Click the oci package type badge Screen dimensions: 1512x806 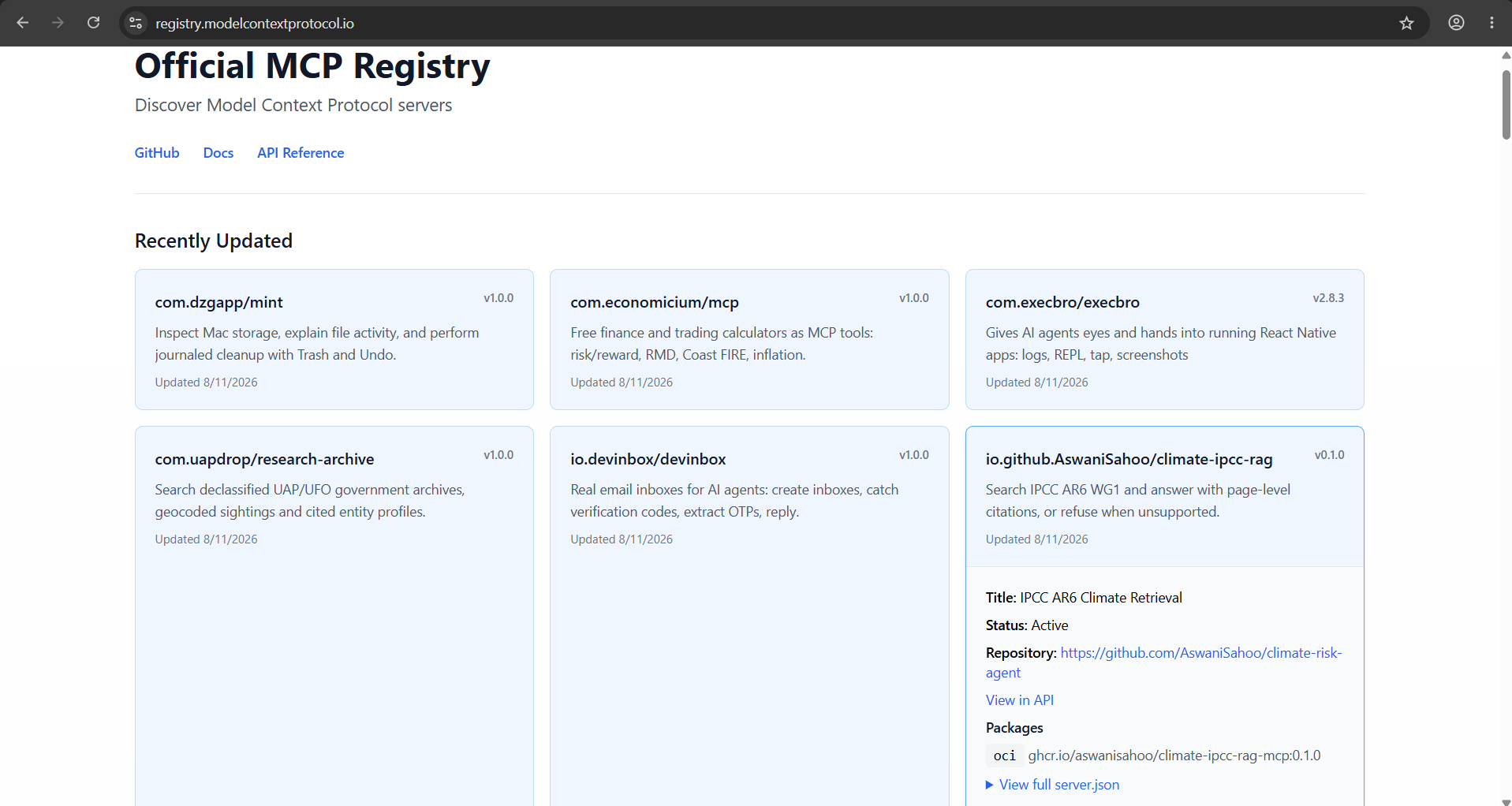pos(1004,756)
